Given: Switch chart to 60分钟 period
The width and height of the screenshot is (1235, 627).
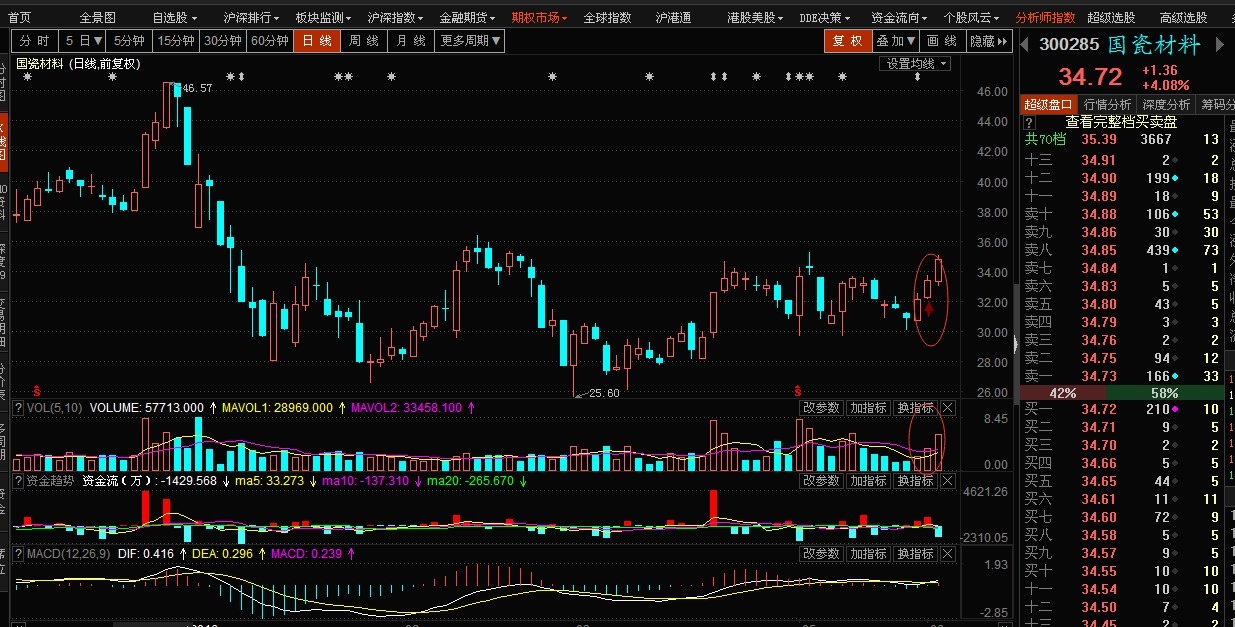Looking at the screenshot, I should (x=269, y=41).
